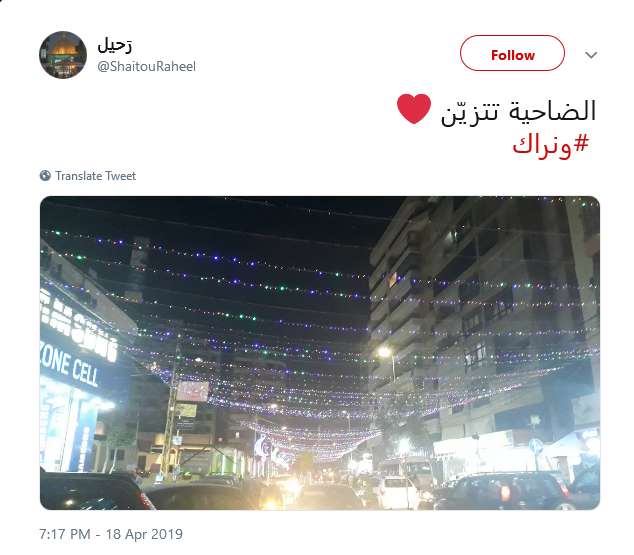Select the tweet text الضاحية تتزيّن
The height and width of the screenshot is (555, 634).
[518, 111]
